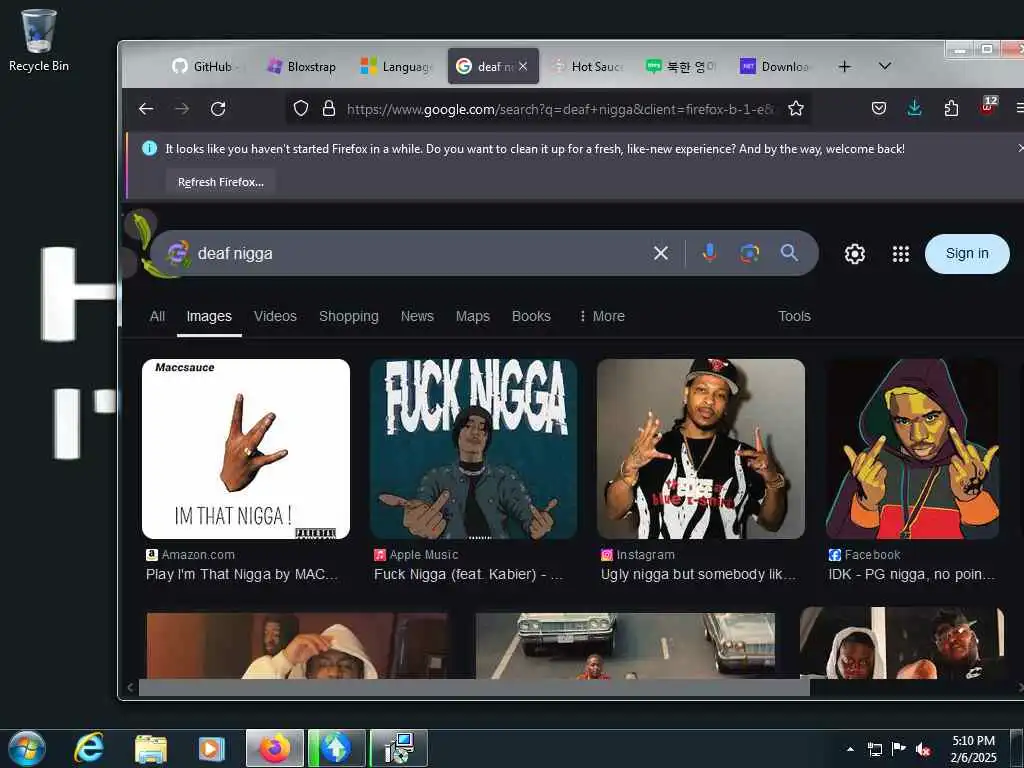The height and width of the screenshot is (768, 1024).
Task: Switch to the Language tab
Action: click(x=397, y=67)
